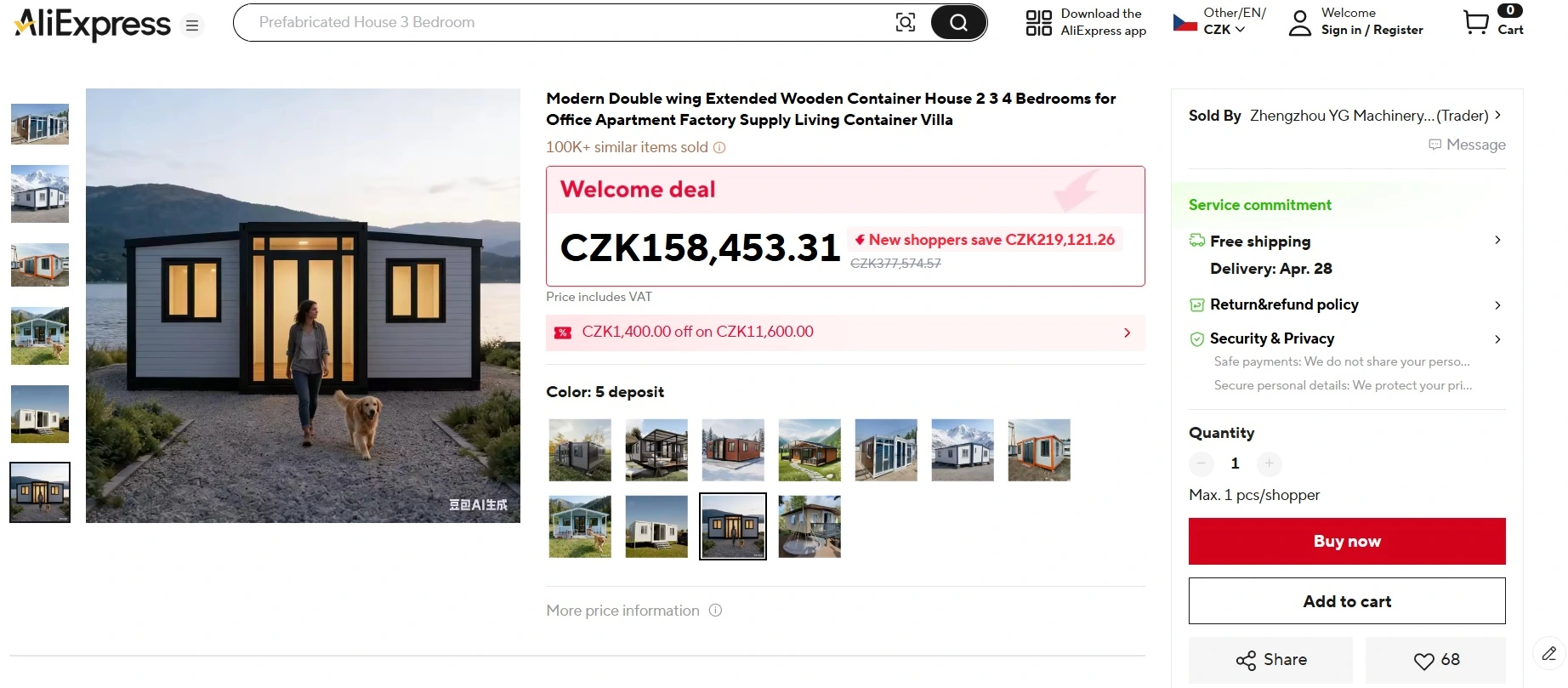Increase quantity with the plus stepper
Screen dimensions: 1568x688
[x=1269, y=463]
